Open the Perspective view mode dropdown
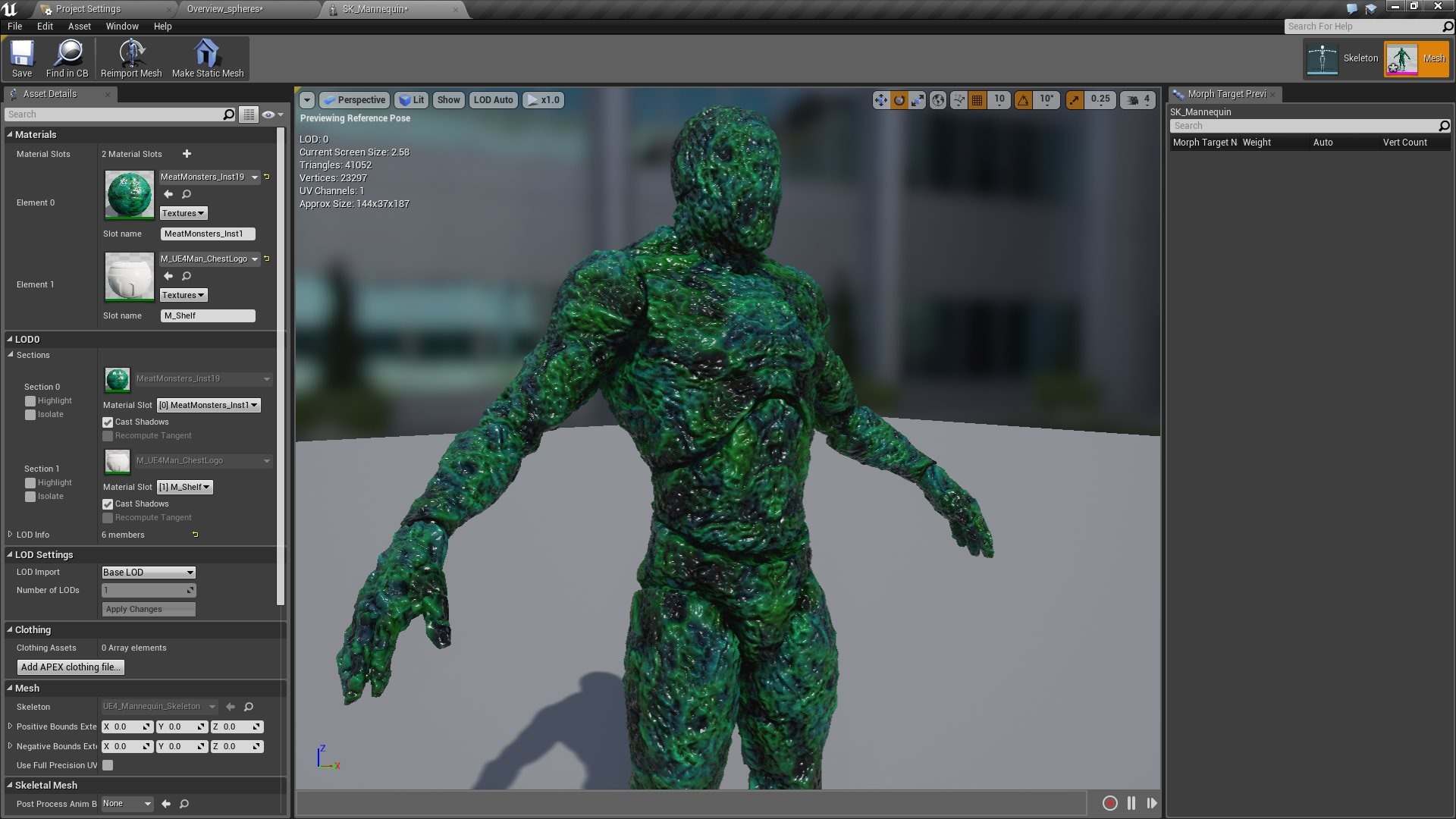Viewport: 1456px width, 819px height. coord(354,99)
